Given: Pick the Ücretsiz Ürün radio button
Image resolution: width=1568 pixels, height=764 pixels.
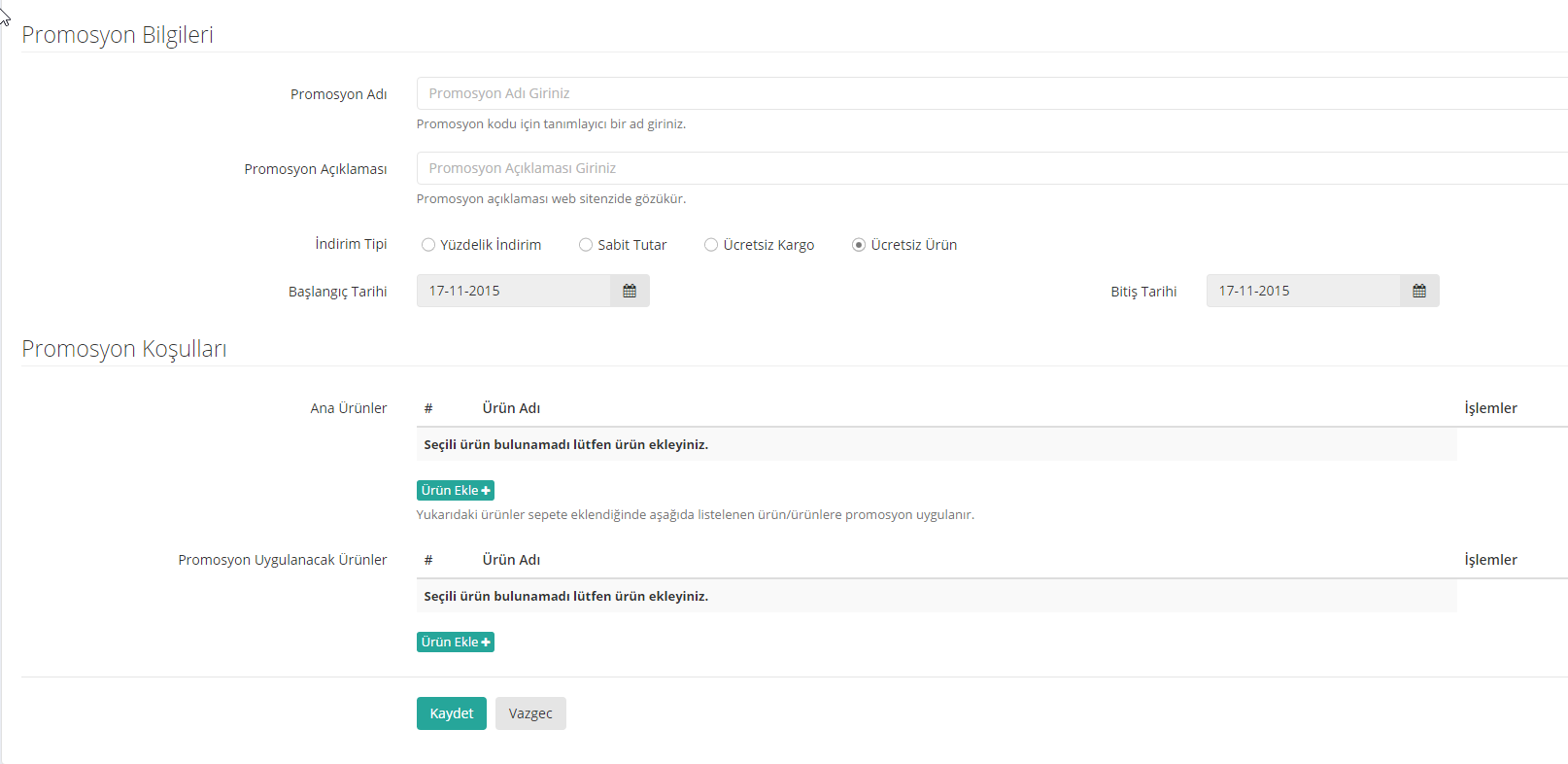Looking at the screenshot, I should tap(859, 245).
